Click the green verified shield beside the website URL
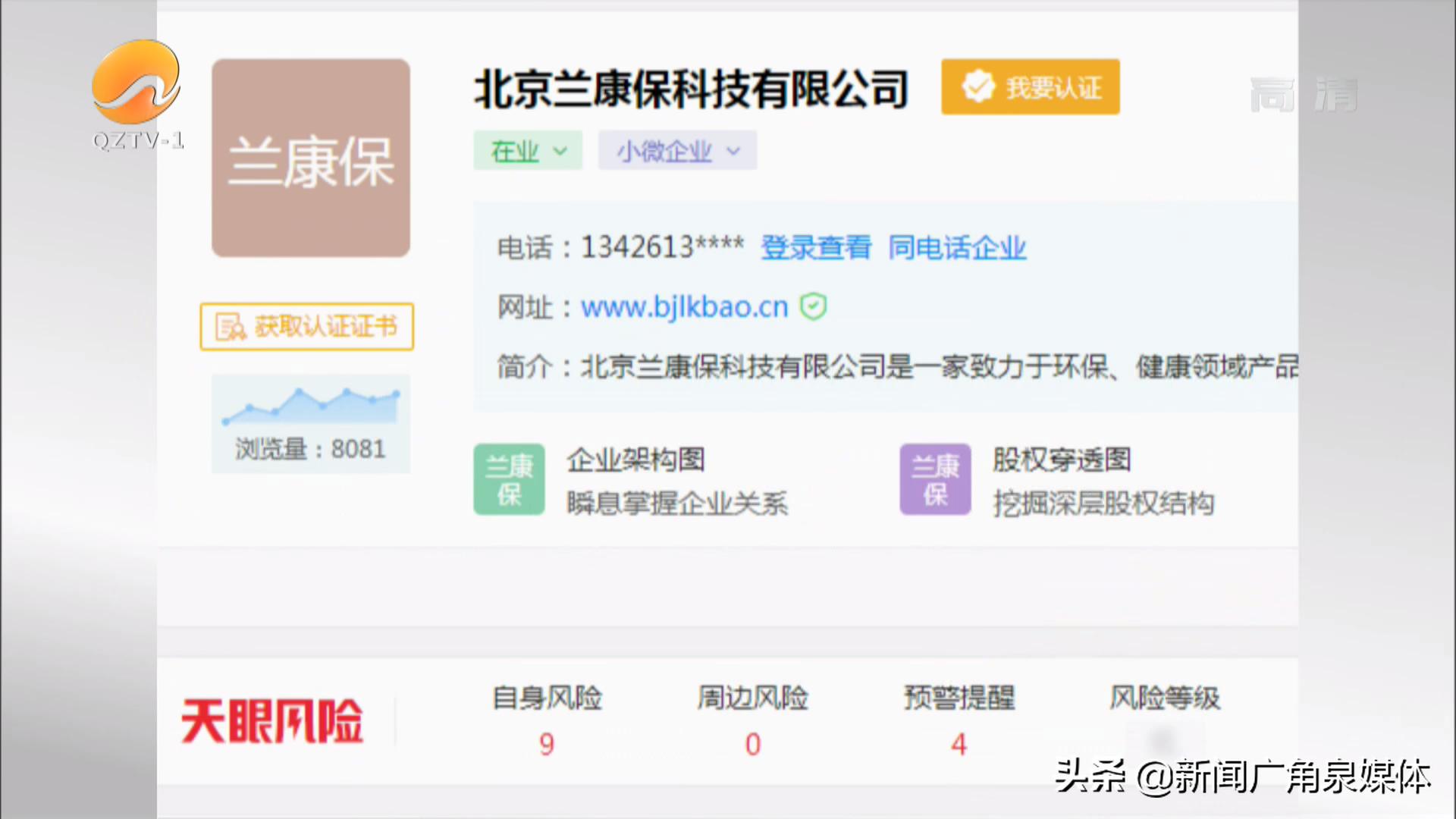The image size is (1456, 819). click(814, 307)
